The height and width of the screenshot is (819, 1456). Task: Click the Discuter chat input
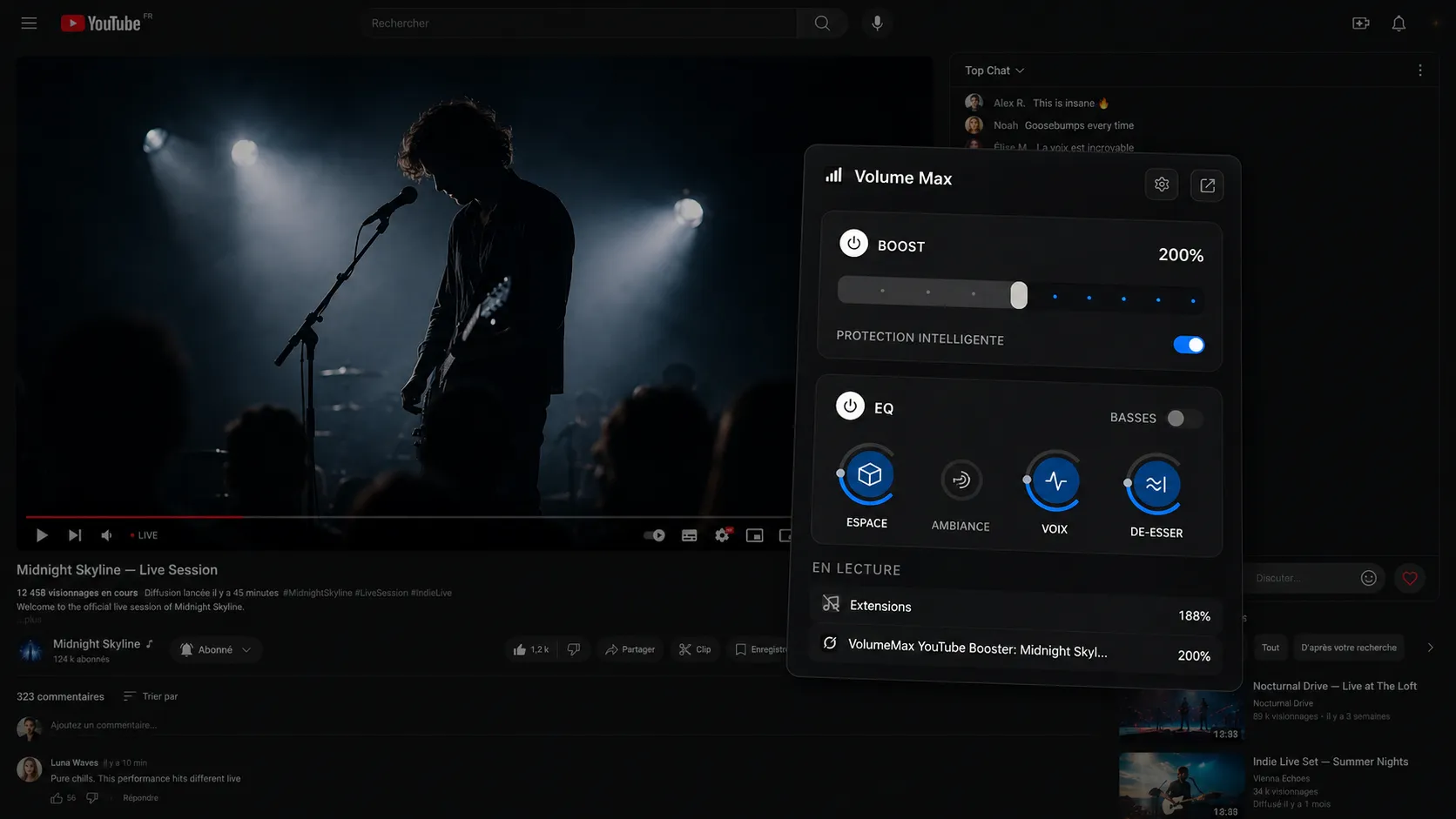point(1302,578)
